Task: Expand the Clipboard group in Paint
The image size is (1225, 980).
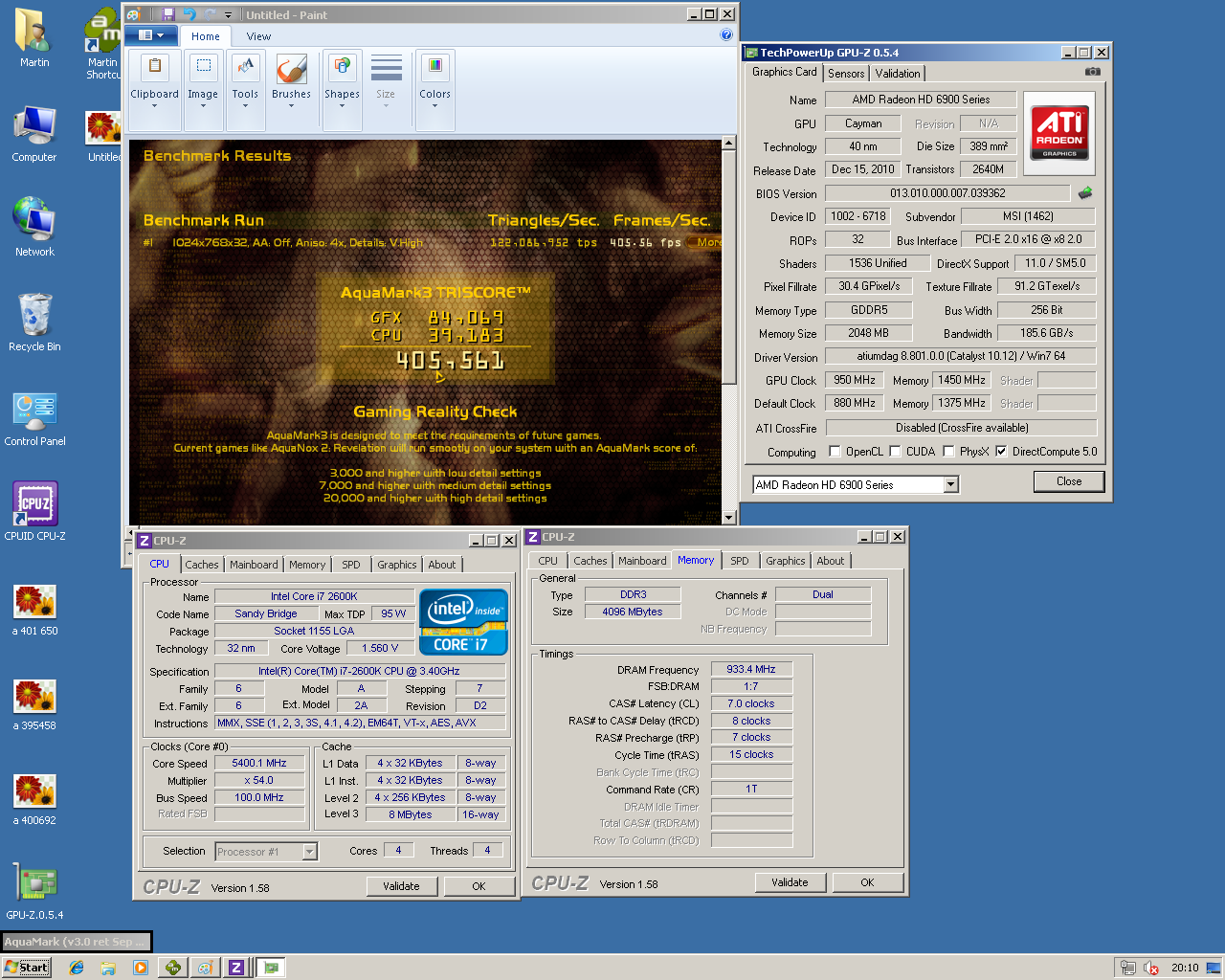Action: point(154,91)
